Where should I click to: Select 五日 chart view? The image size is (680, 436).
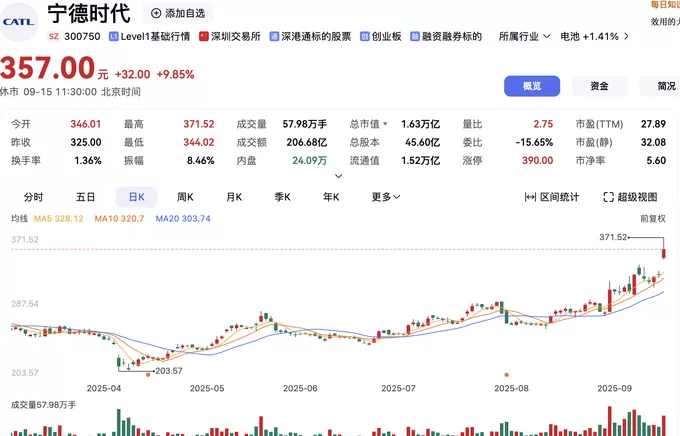pos(85,197)
